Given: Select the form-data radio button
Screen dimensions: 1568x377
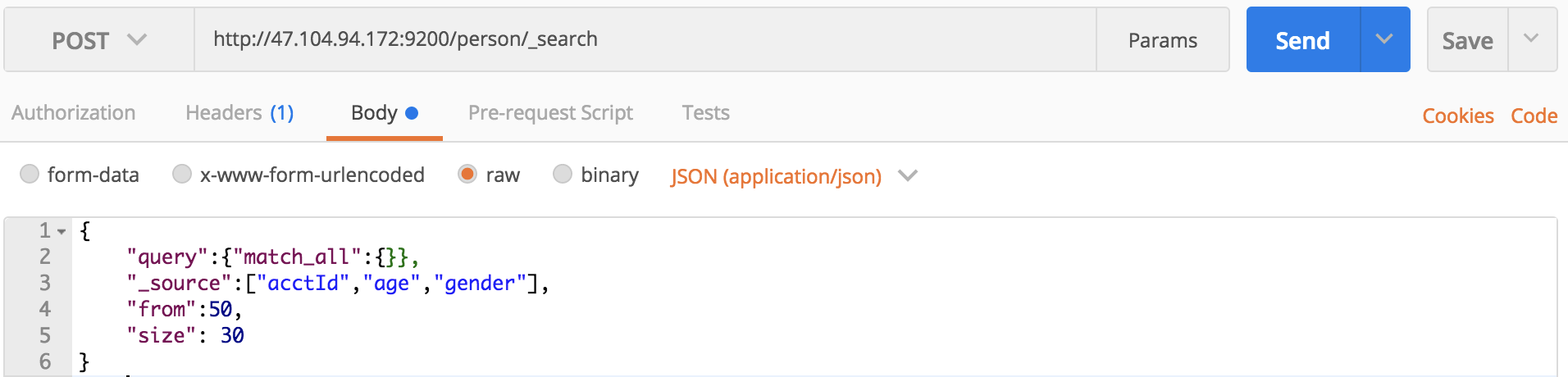Looking at the screenshot, I should tap(30, 174).
